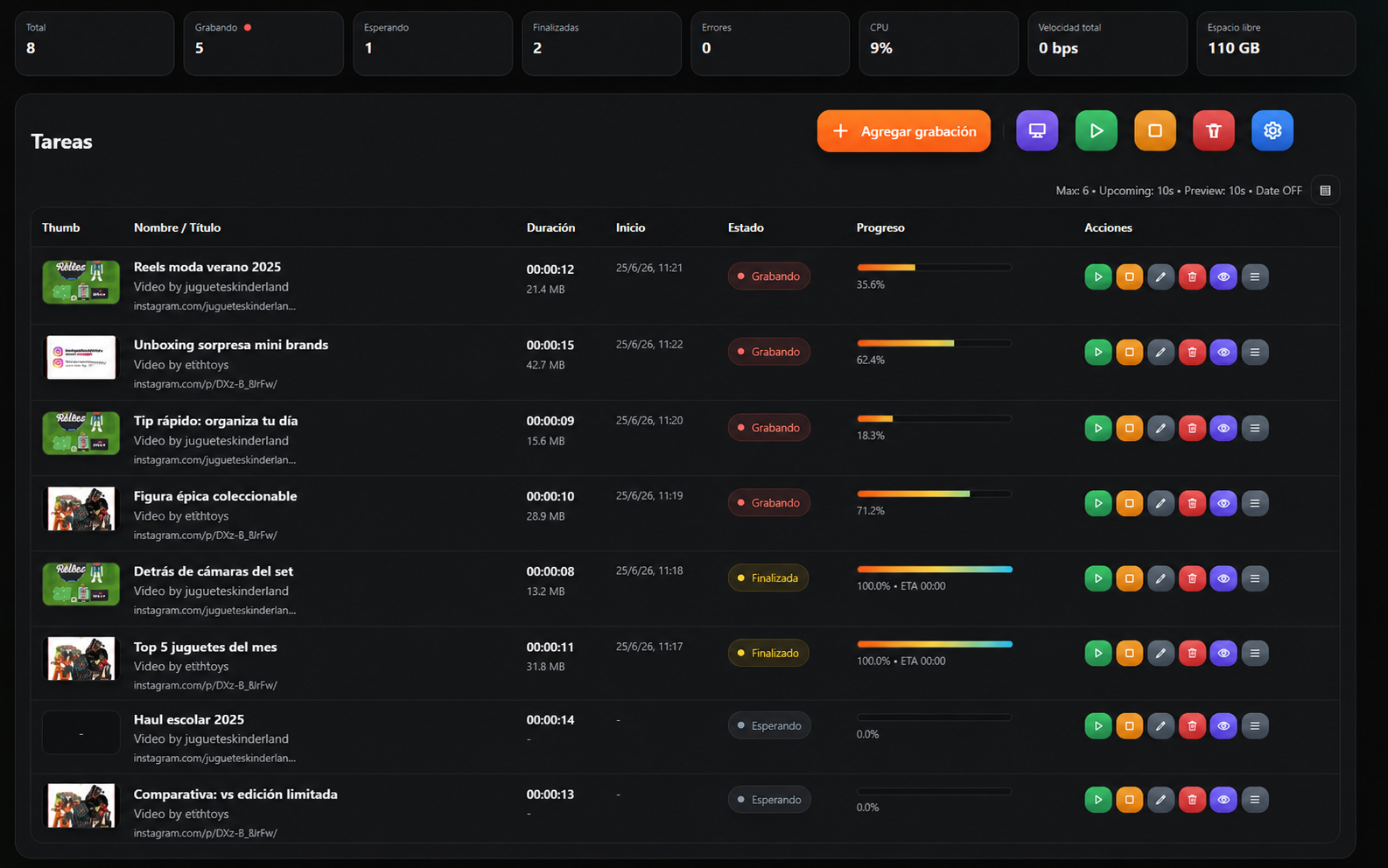Sort by the Duración column header
The image size is (1388, 868).
pos(550,227)
